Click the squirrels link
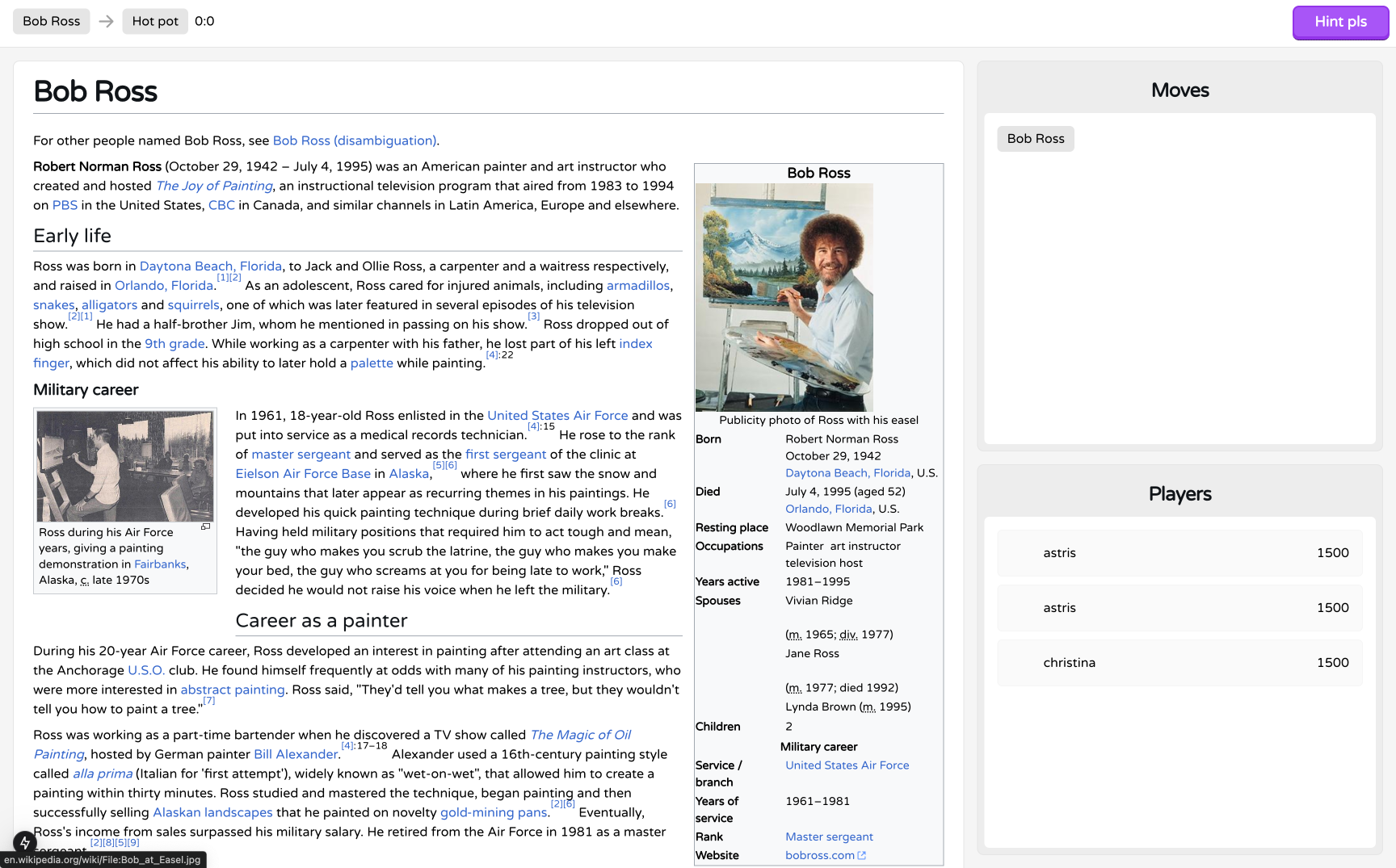This screenshot has height=868, width=1396. (194, 305)
